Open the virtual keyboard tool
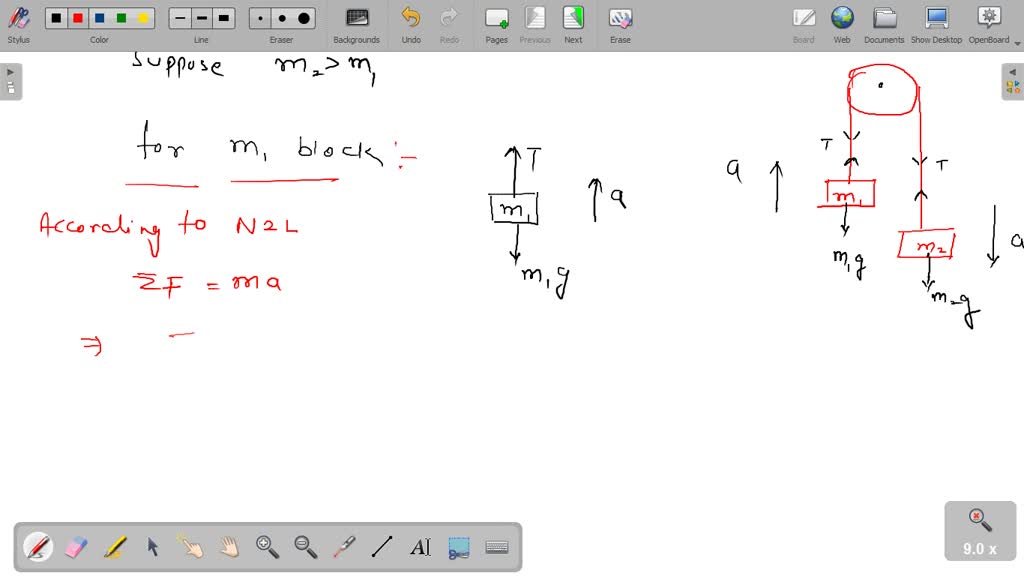 click(x=496, y=547)
